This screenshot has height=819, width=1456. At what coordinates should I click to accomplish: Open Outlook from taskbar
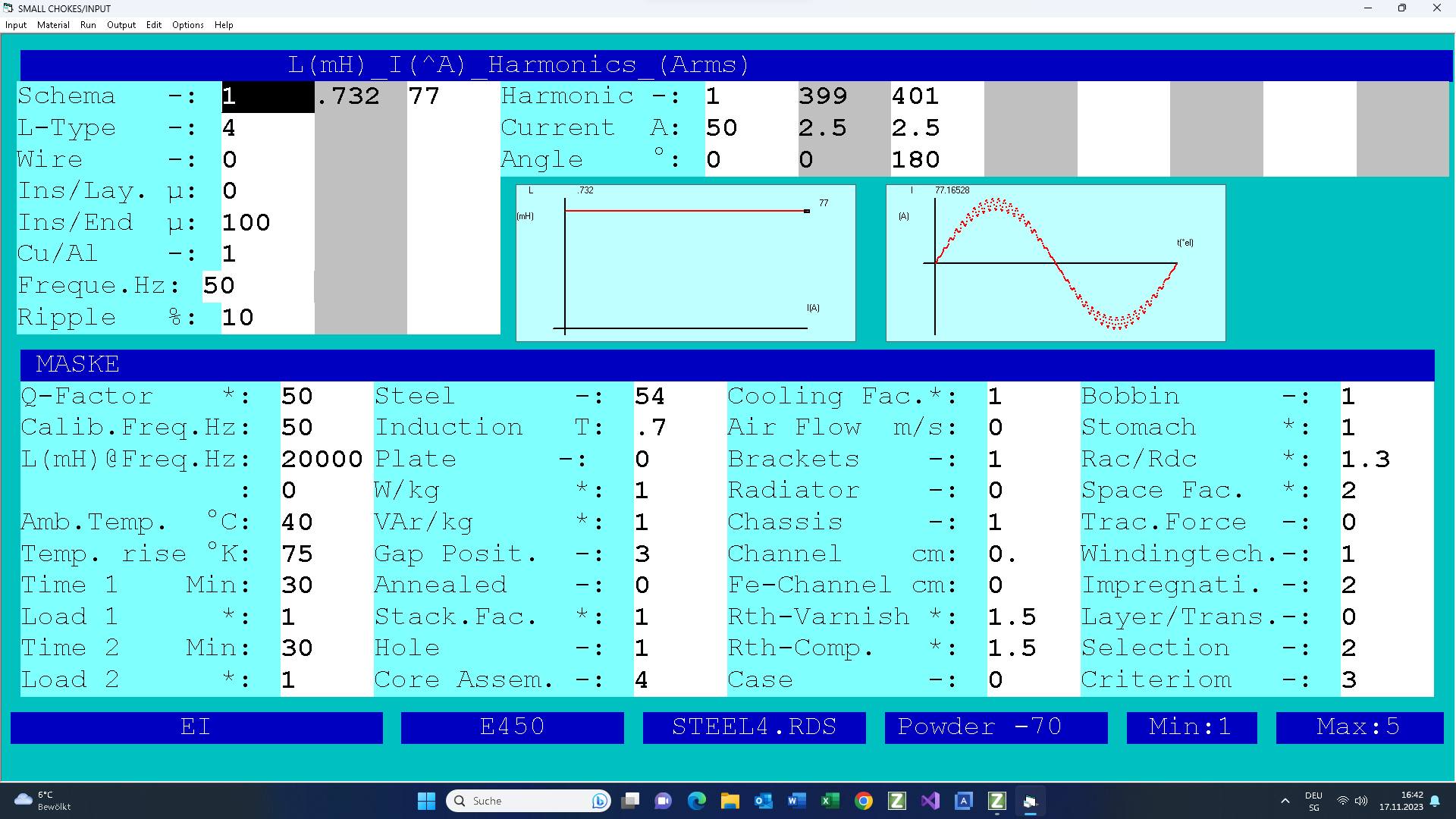click(x=764, y=801)
